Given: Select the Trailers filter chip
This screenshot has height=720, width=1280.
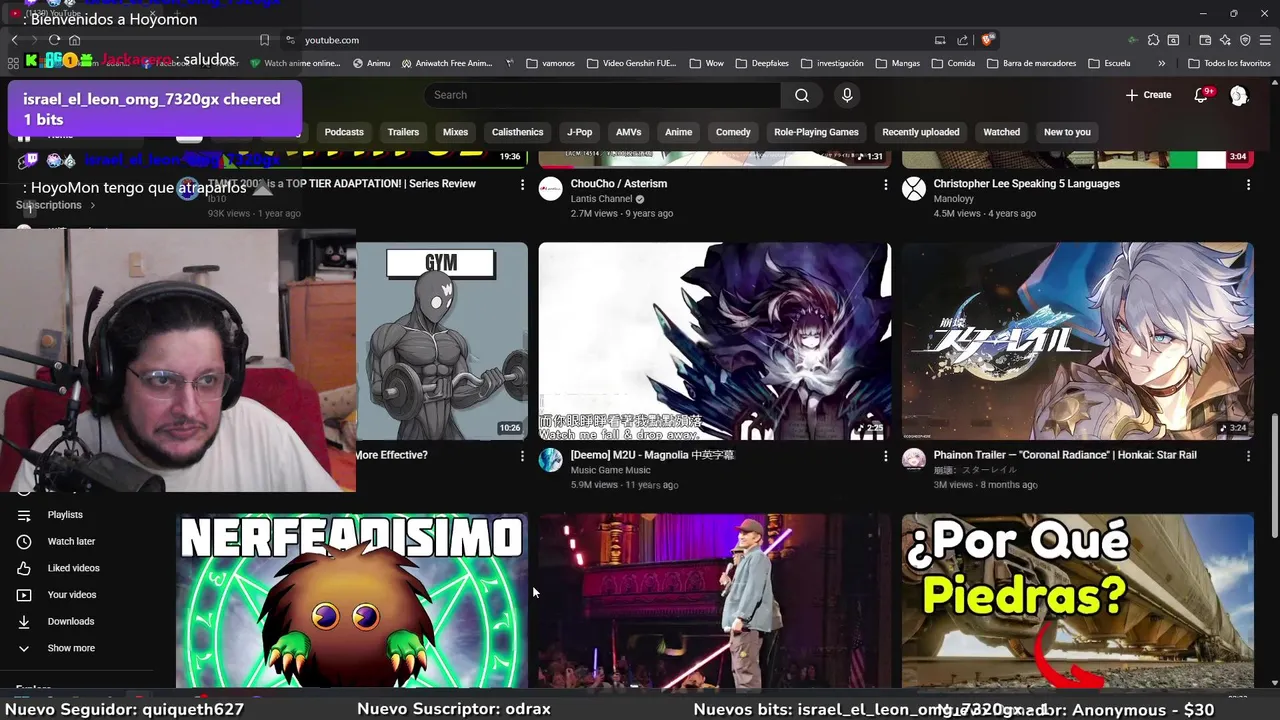Looking at the screenshot, I should [x=403, y=132].
